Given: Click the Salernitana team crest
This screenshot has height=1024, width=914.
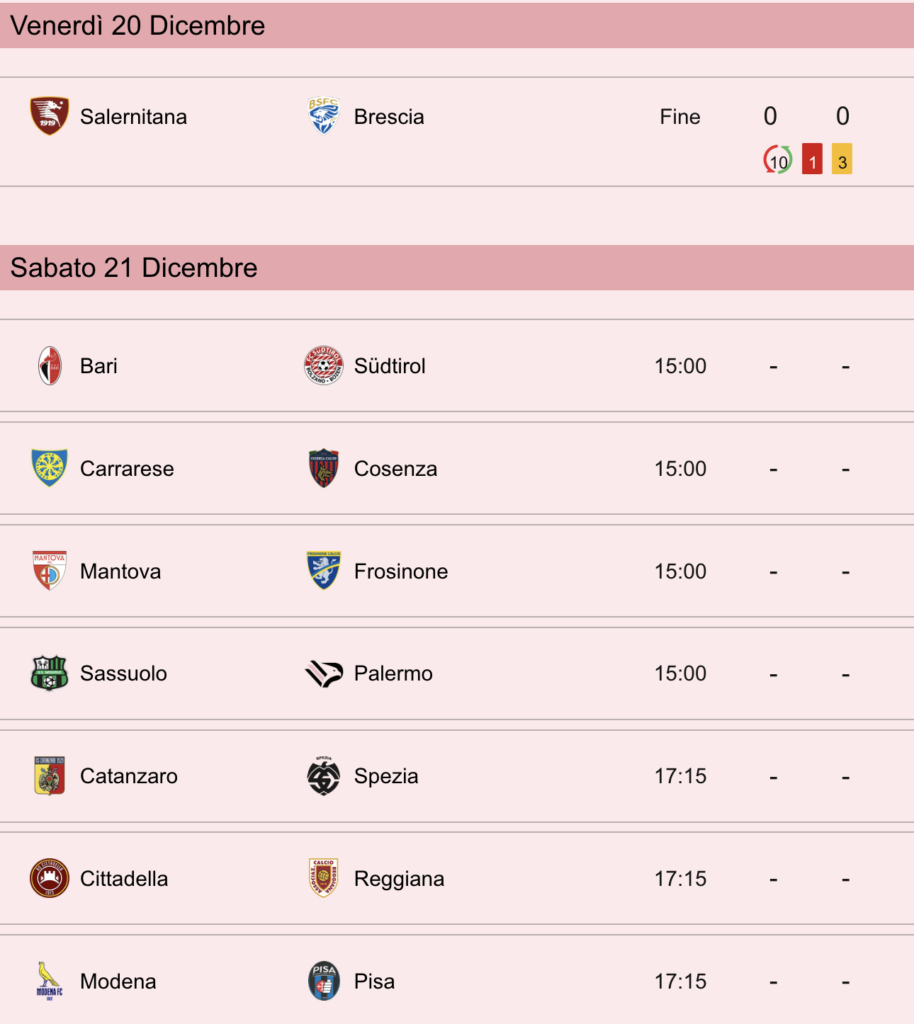Looking at the screenshot, I should click(50, 116).
